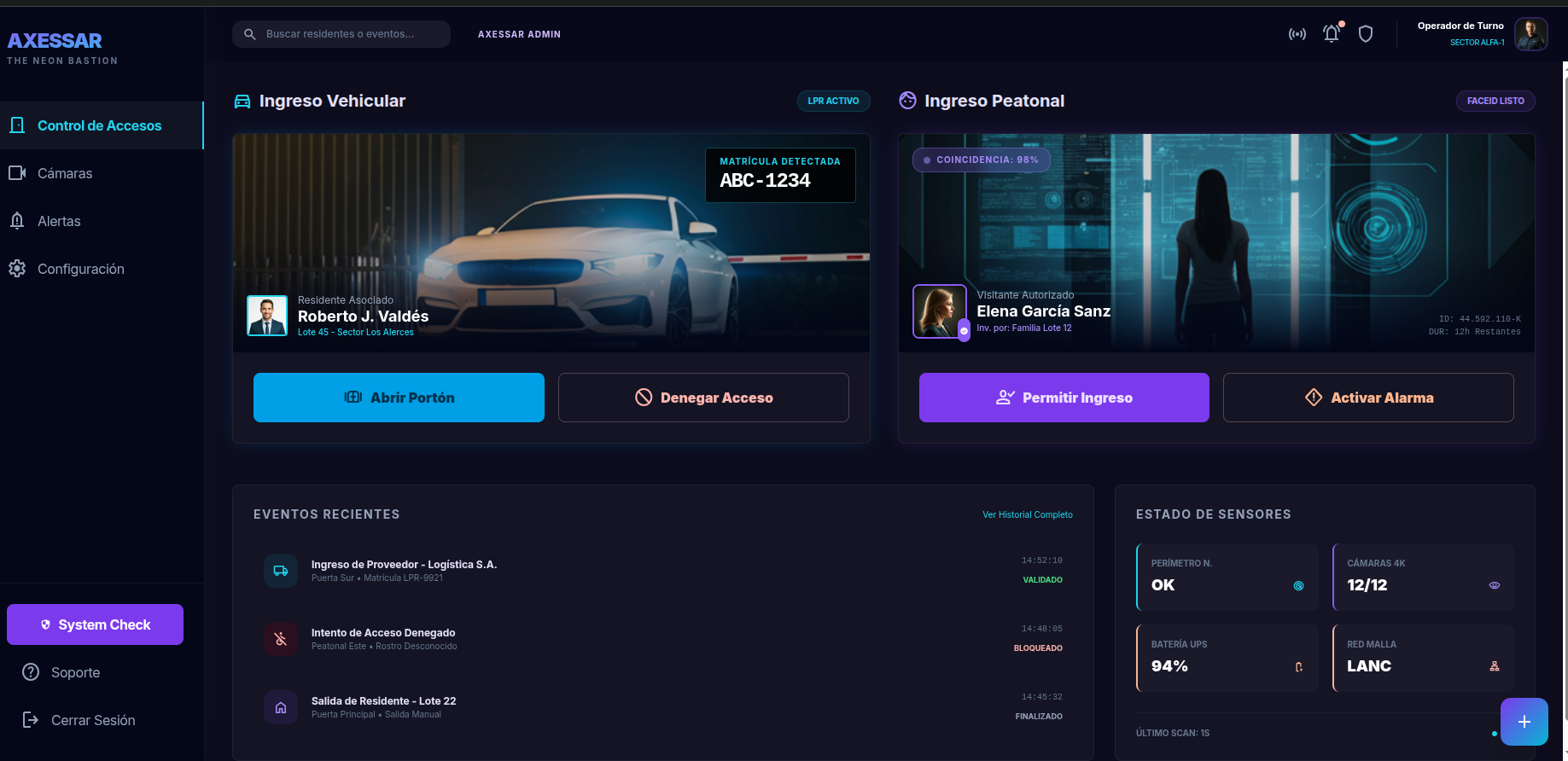Focus the Buscar residentes o eventos search field
This screenshot has width=1568, height=761.
click(350, 34)
